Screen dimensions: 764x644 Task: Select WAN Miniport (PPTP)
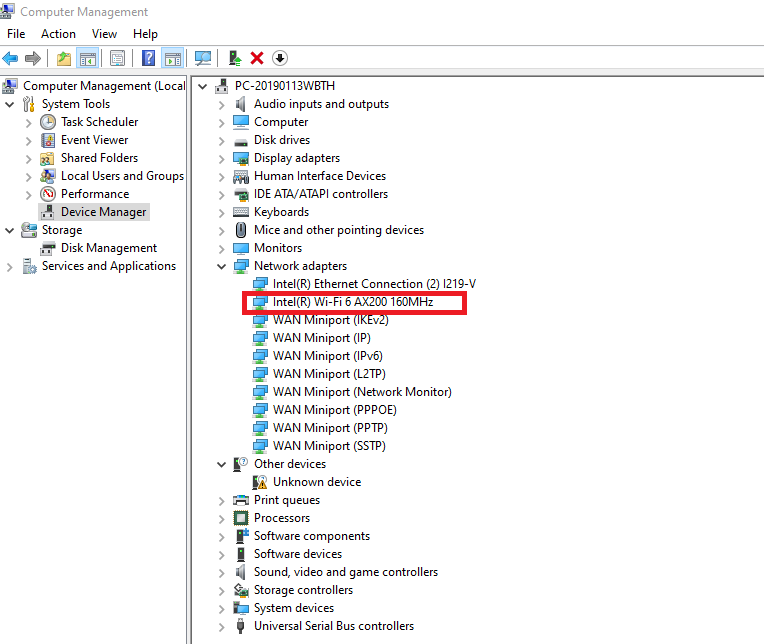click(x=330, y=428)
